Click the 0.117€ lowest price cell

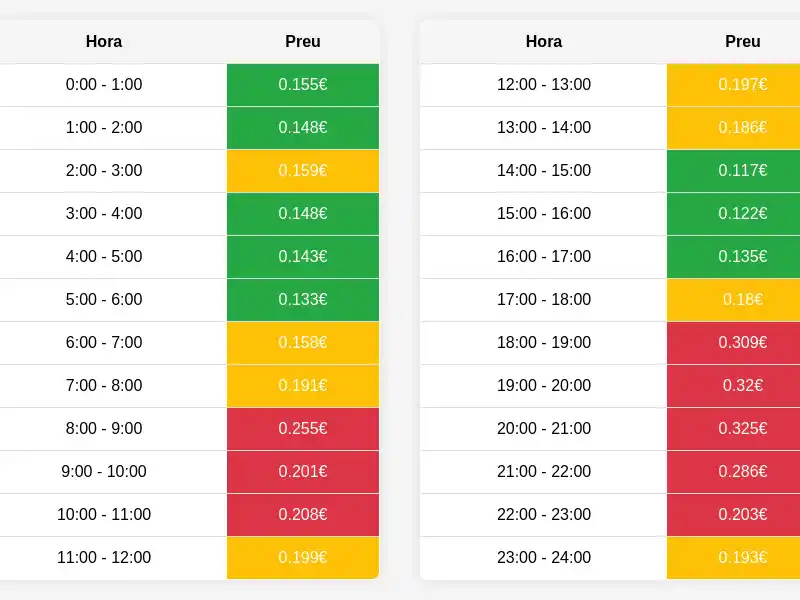pyautogui.click(x=743, y=171)
